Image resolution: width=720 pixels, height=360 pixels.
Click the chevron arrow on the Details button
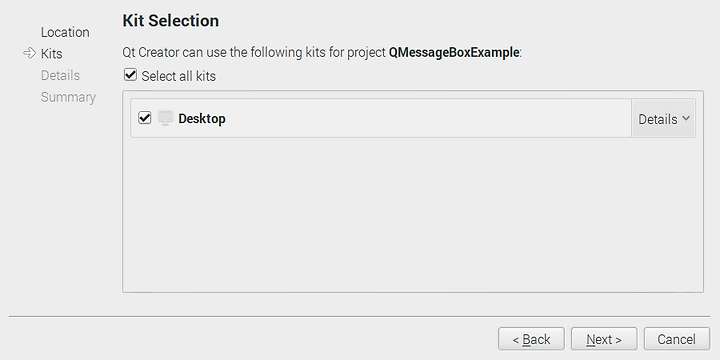(686, 118)
